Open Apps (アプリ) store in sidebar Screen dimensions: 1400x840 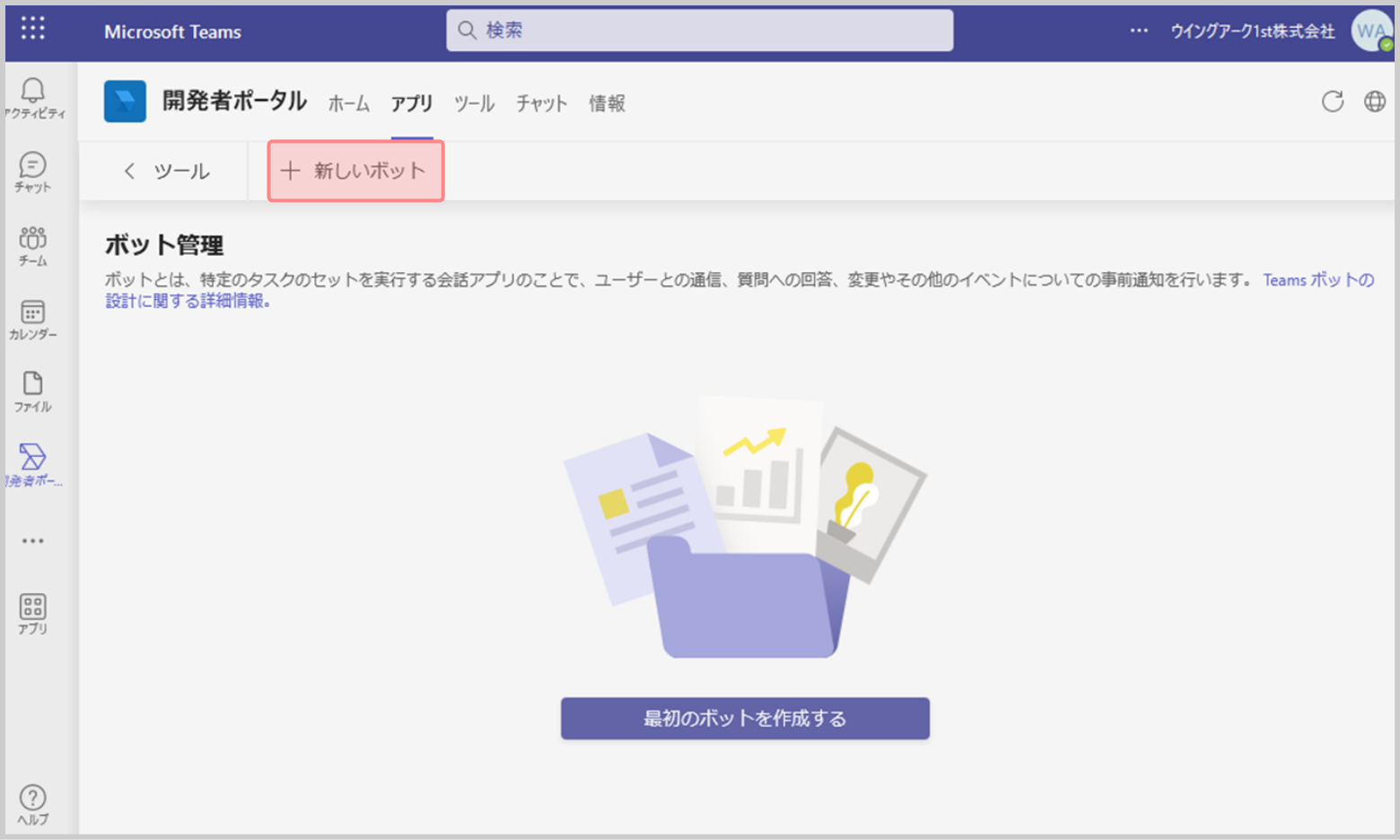point(33,614)
